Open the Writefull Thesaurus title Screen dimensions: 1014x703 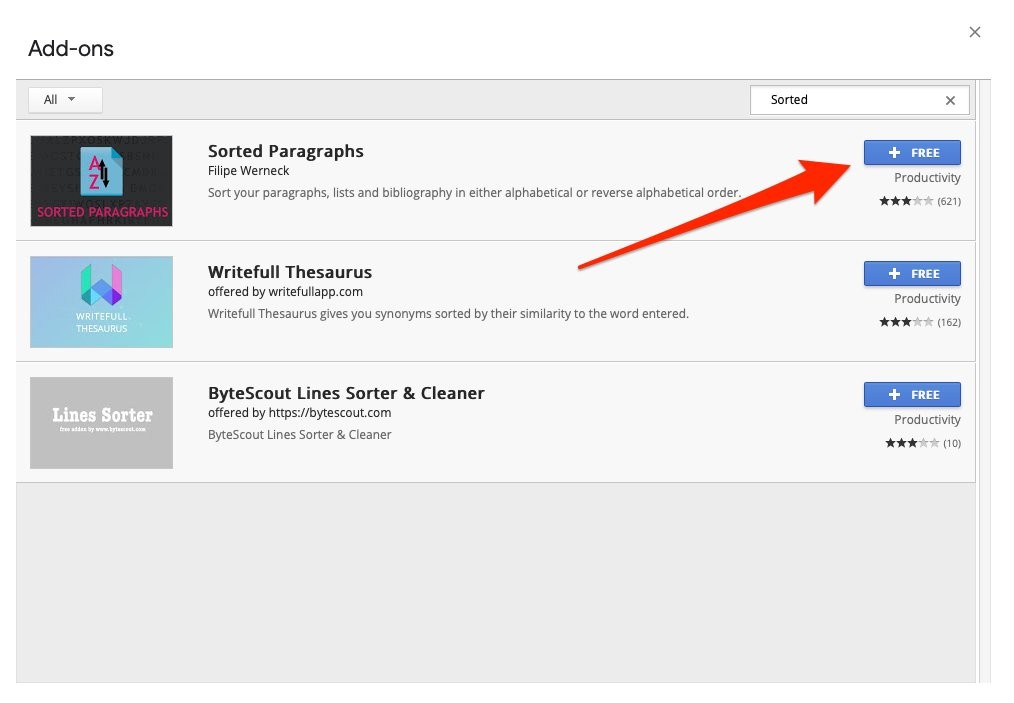290,272
